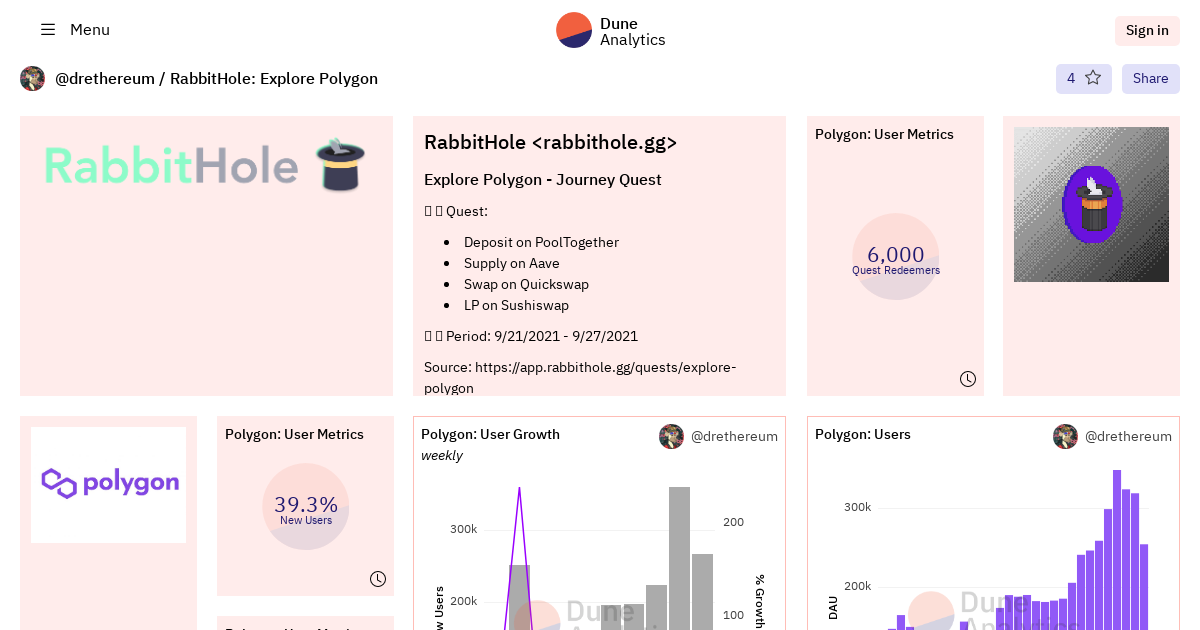Click "Polygon: User Metrics" title above Quest Redeemers
This screenshot has width=1200, height=630.
click(x=884, y=134)
